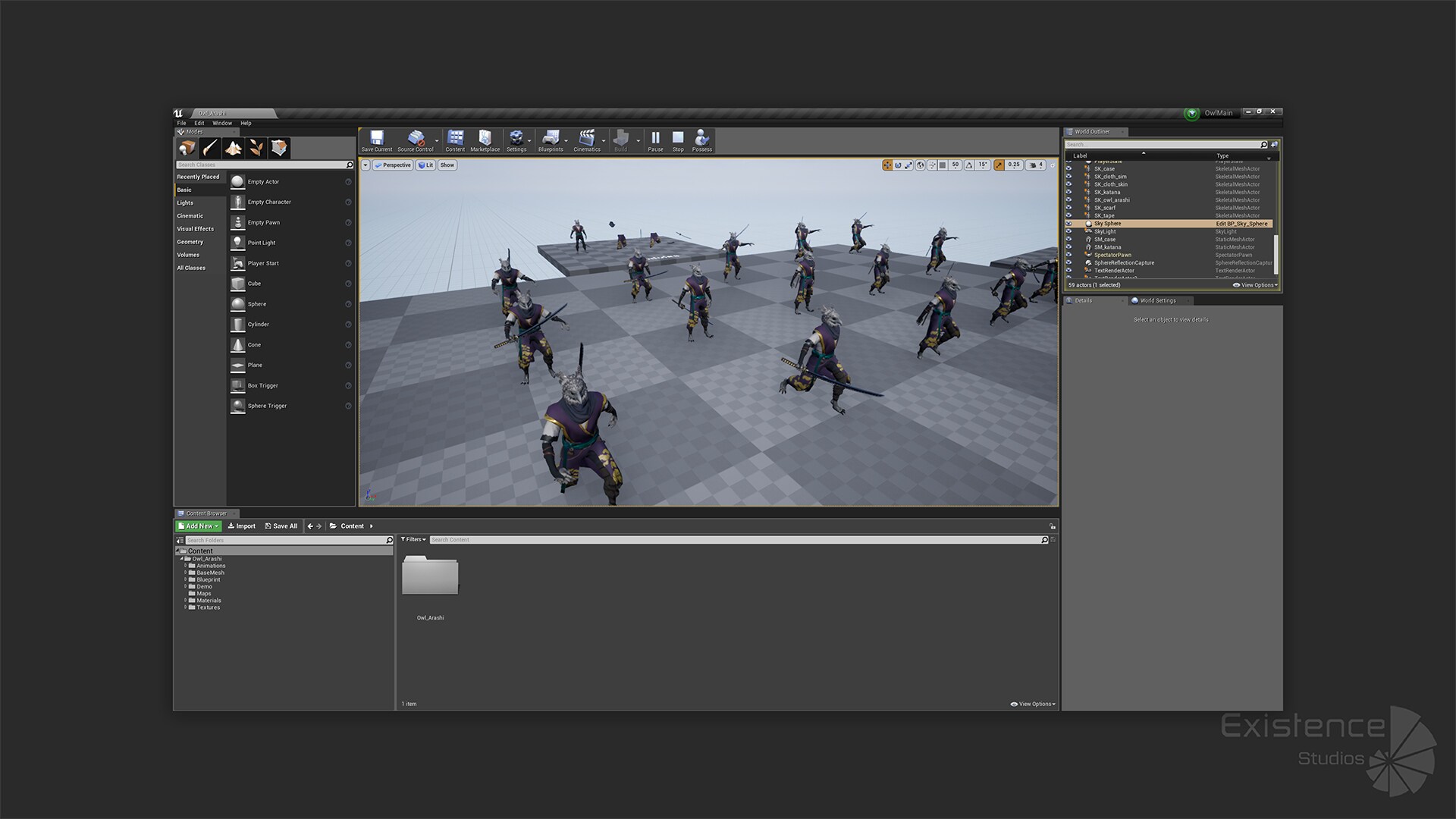
Task: Click the Import button
Action: 242,526
